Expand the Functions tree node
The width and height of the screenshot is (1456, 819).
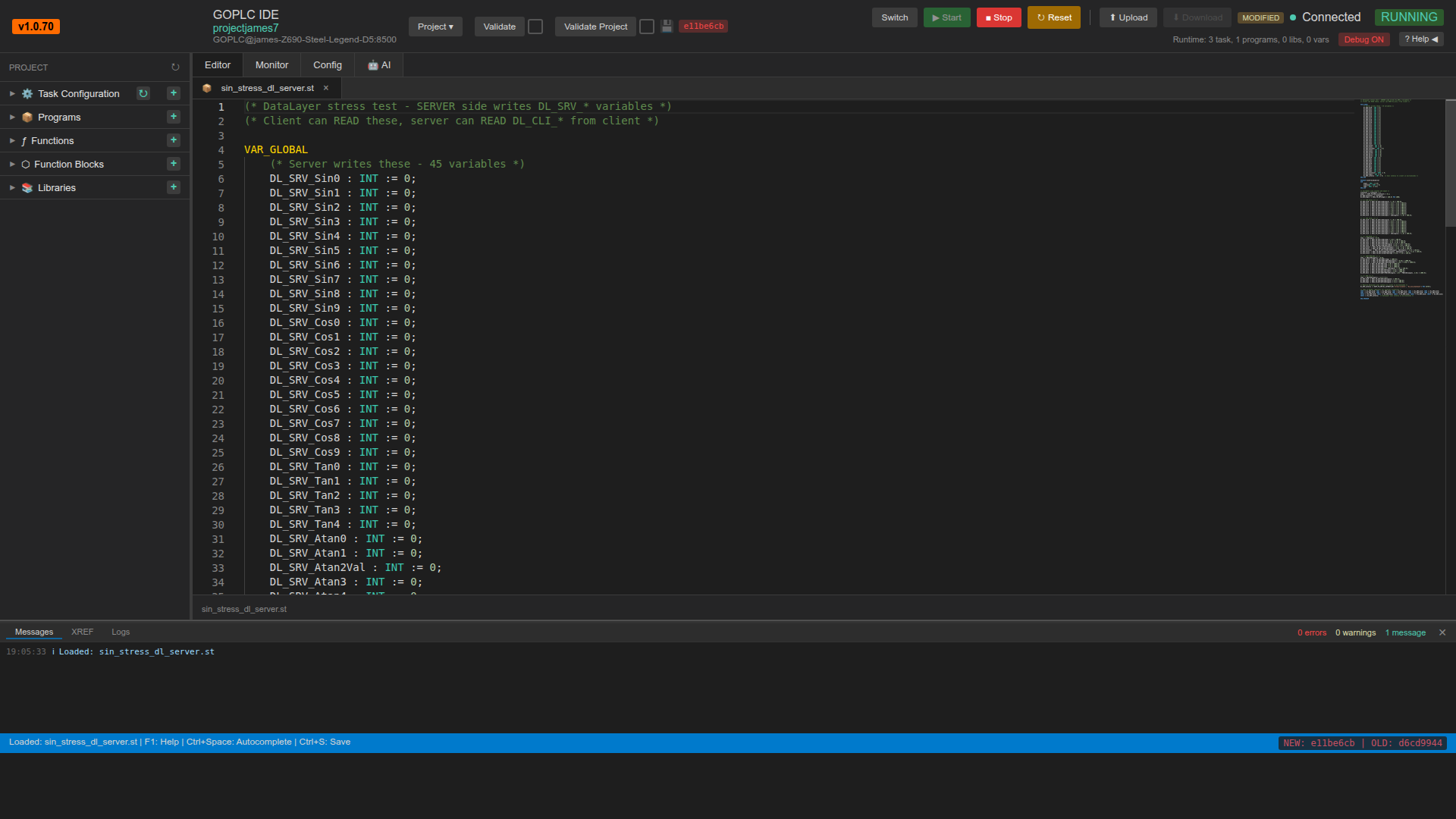pos(12,141)
